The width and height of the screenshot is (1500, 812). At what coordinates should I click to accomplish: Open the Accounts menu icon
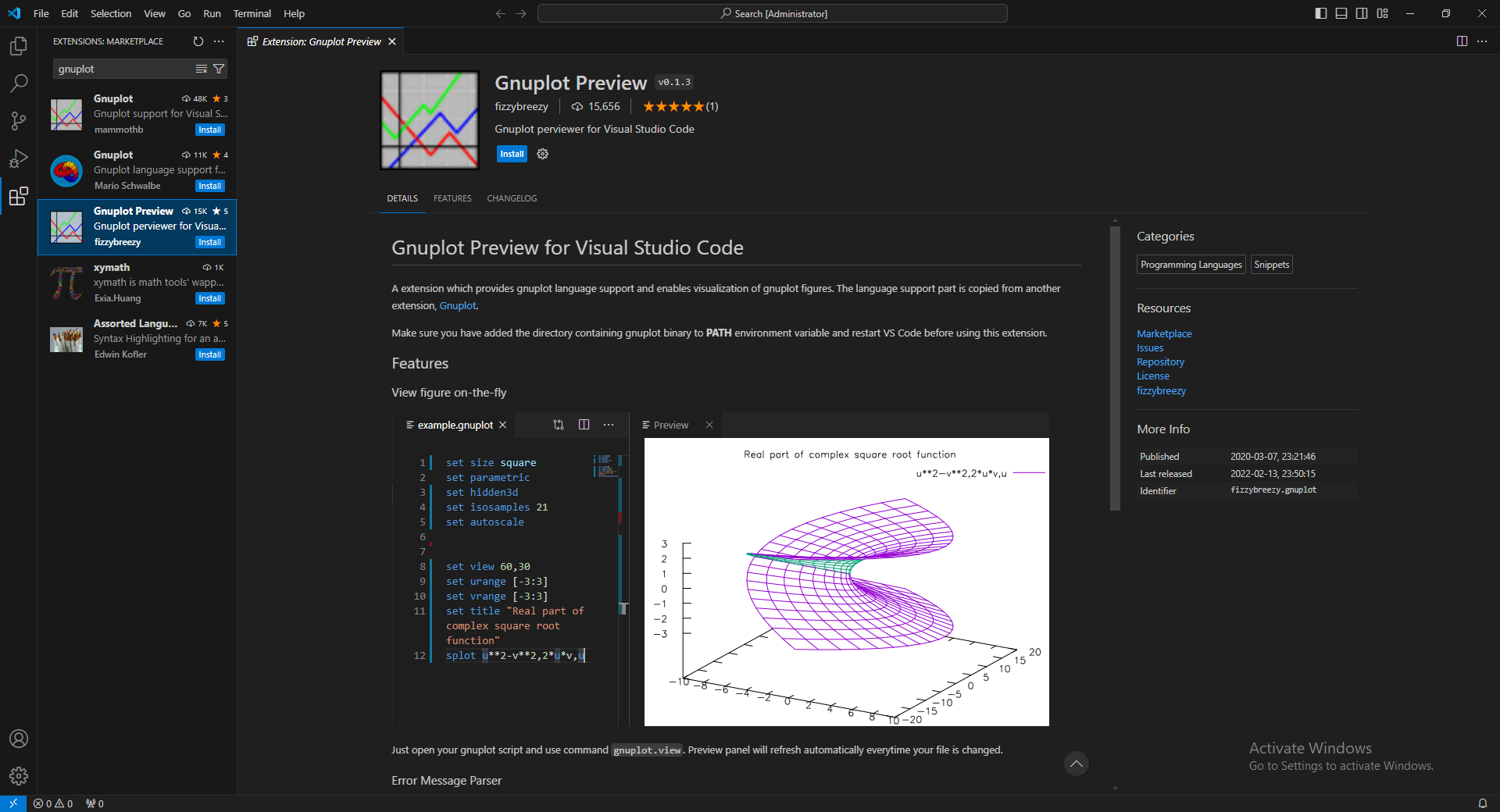pos(19,739)
